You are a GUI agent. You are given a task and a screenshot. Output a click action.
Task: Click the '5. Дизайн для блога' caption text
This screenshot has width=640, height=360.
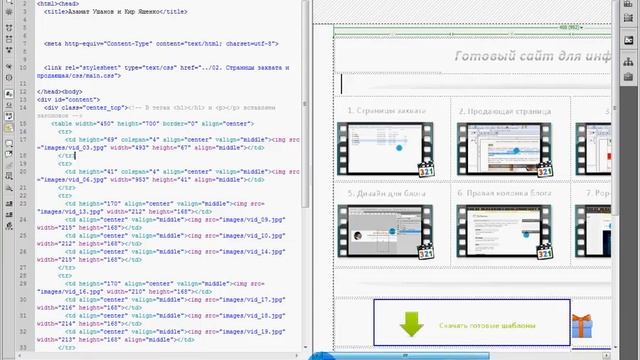coord(387,193)
